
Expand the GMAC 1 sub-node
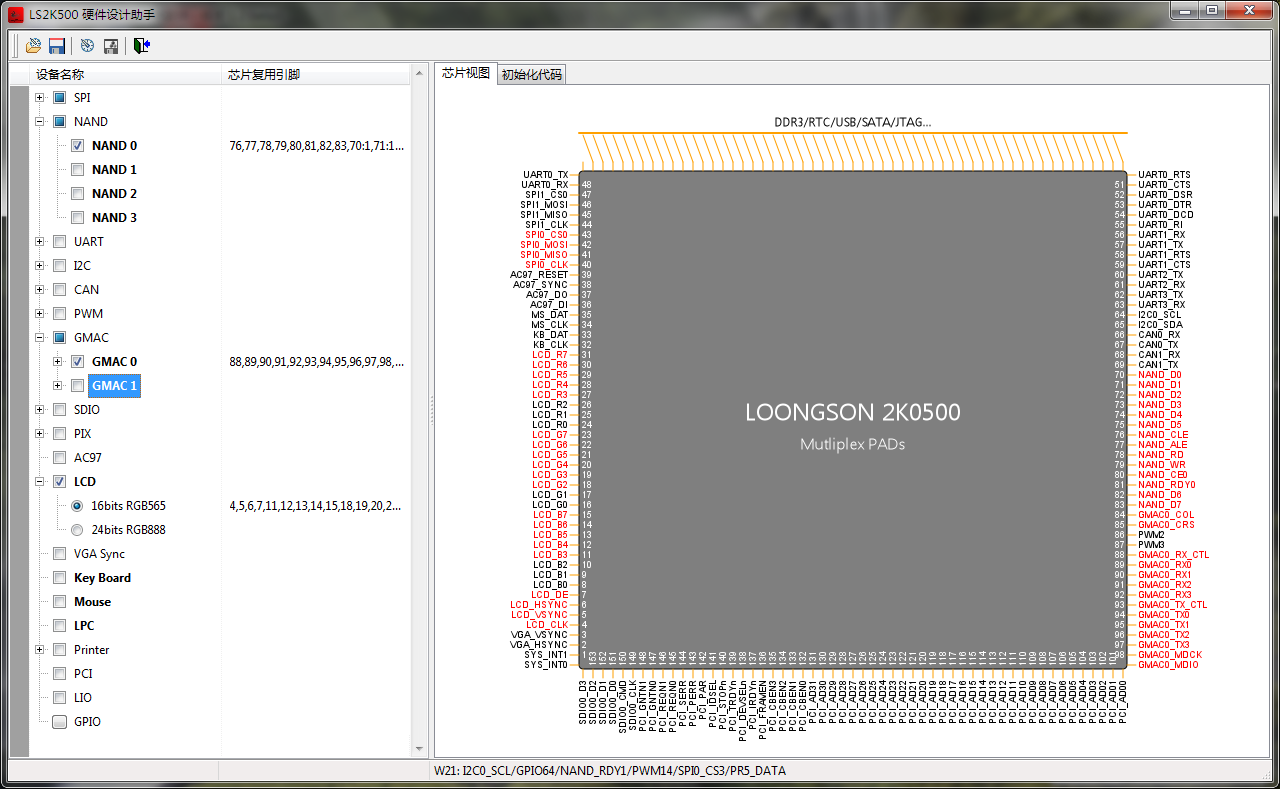(x=58, y=386)
